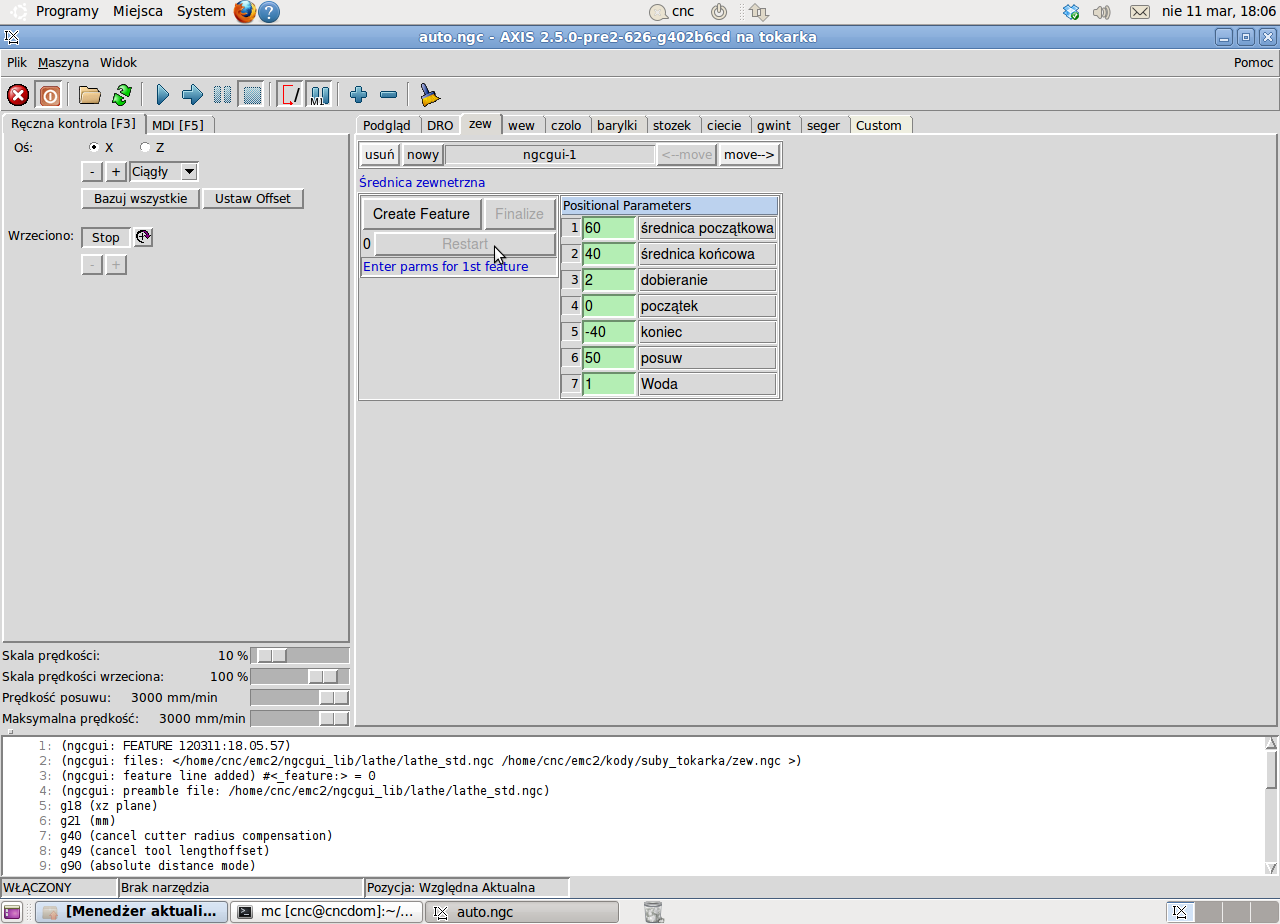Launch Firefox from the top panel

pyautogui.click(x=245, y=12)
